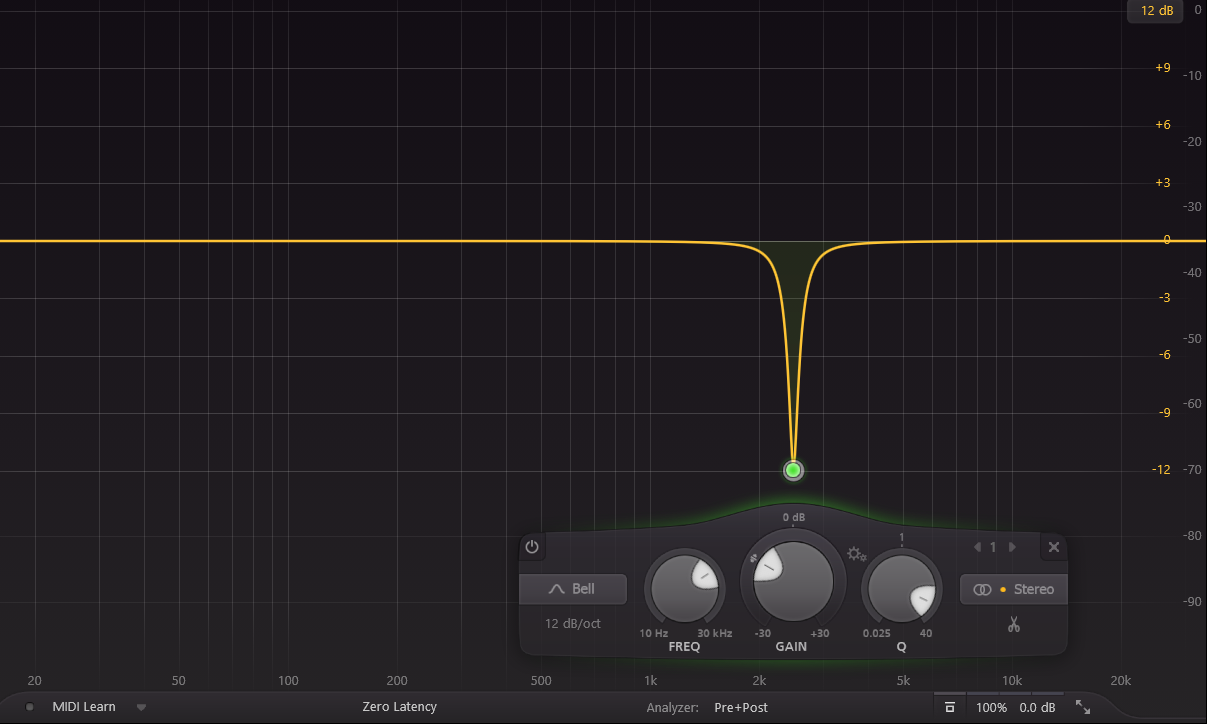Image resolution: width=1207 pixels, height=724 pixels.
Task: Click output options icon beside 100%
Action: [949, 707]
